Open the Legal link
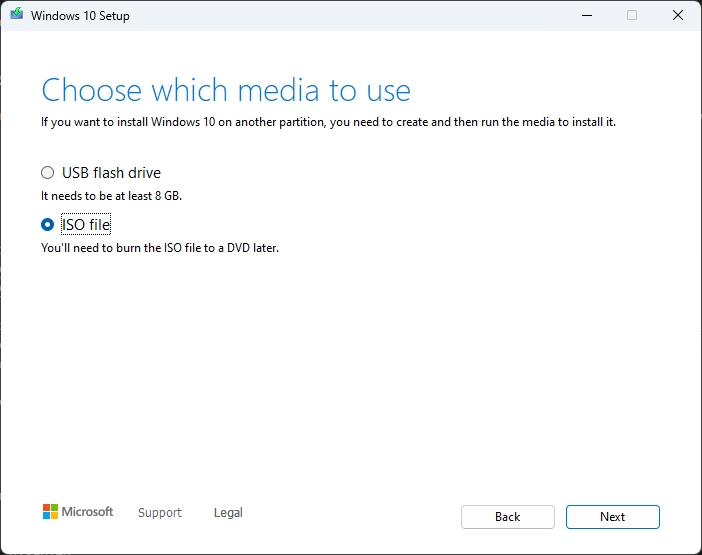This screenshot has height=555, width=702. (228, 513)
